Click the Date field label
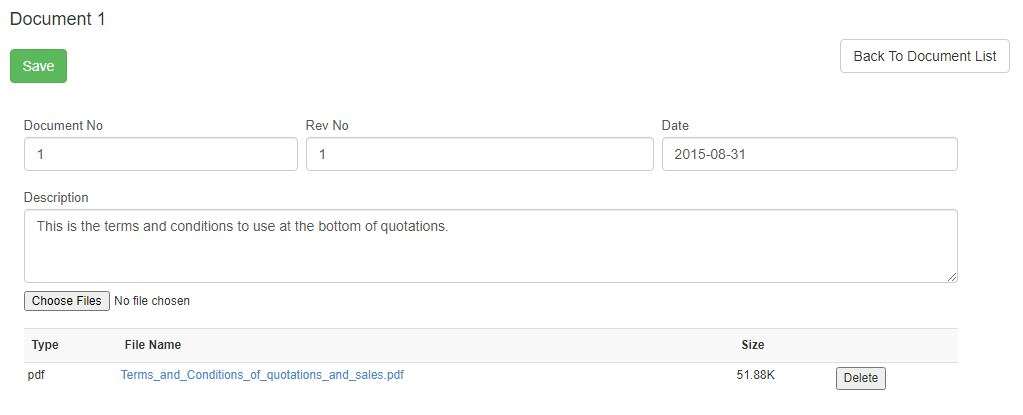This screenshot has width=1023, height=415. point(675,126)
